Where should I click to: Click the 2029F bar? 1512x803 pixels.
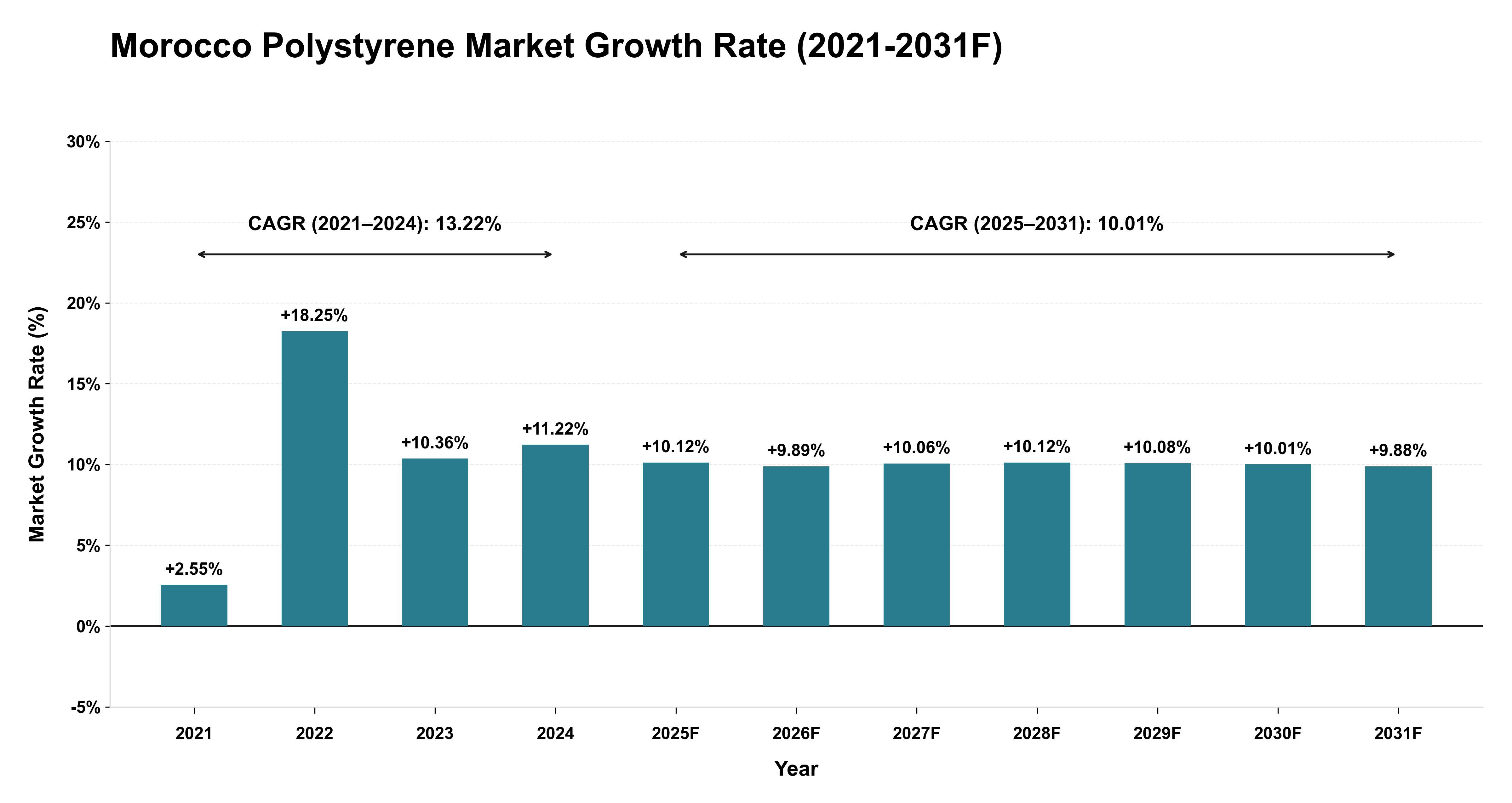(x=1158, y=545)
